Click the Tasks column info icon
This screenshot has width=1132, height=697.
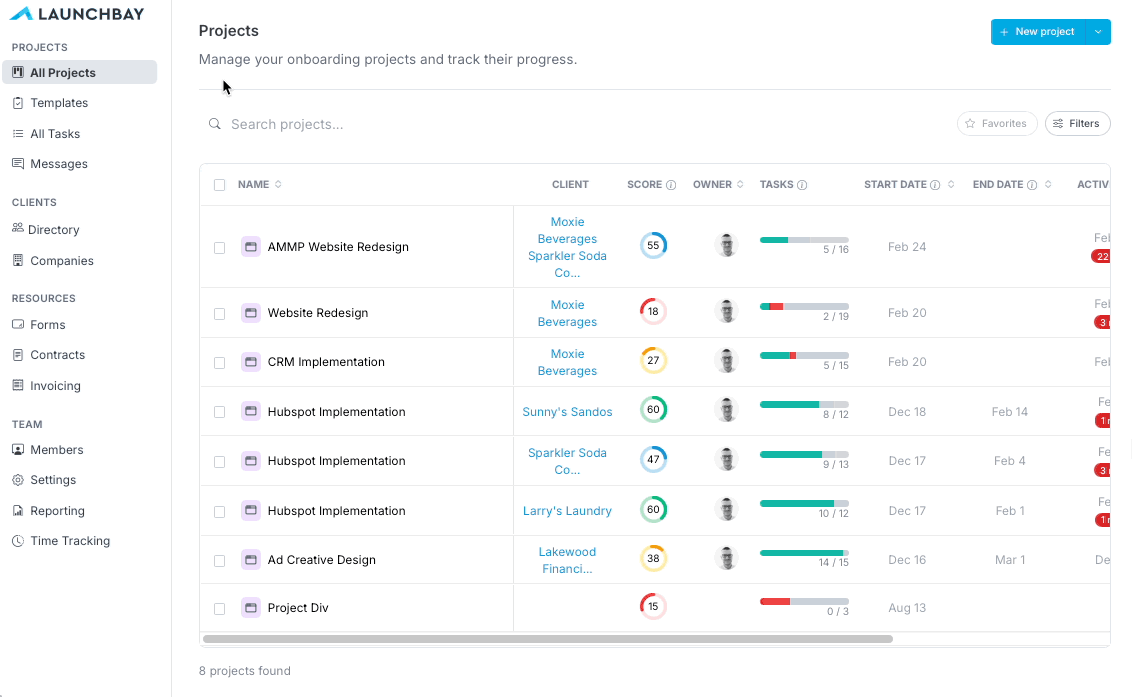click(802, 185)
